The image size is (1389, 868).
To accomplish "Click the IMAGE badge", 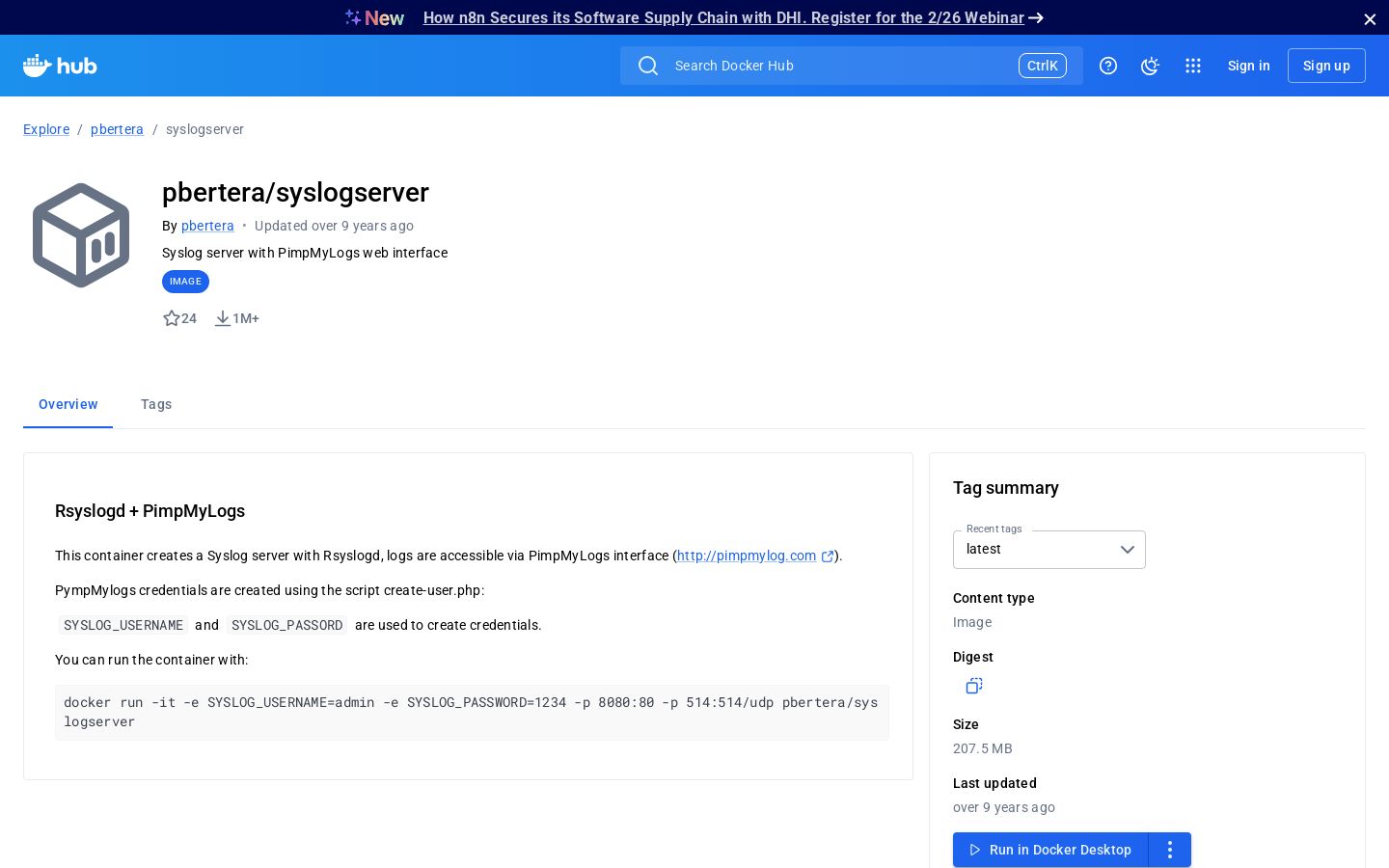I will tap(185, 282).
